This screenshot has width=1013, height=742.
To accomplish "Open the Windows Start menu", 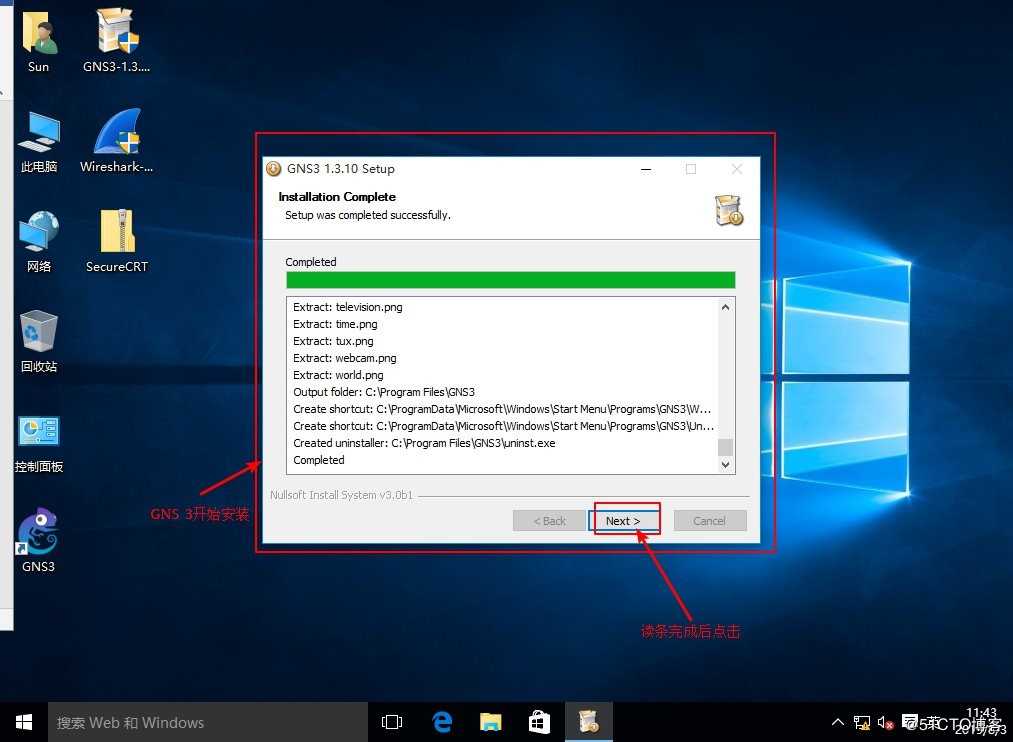I will pyautogui.click(x=24, y=722).
